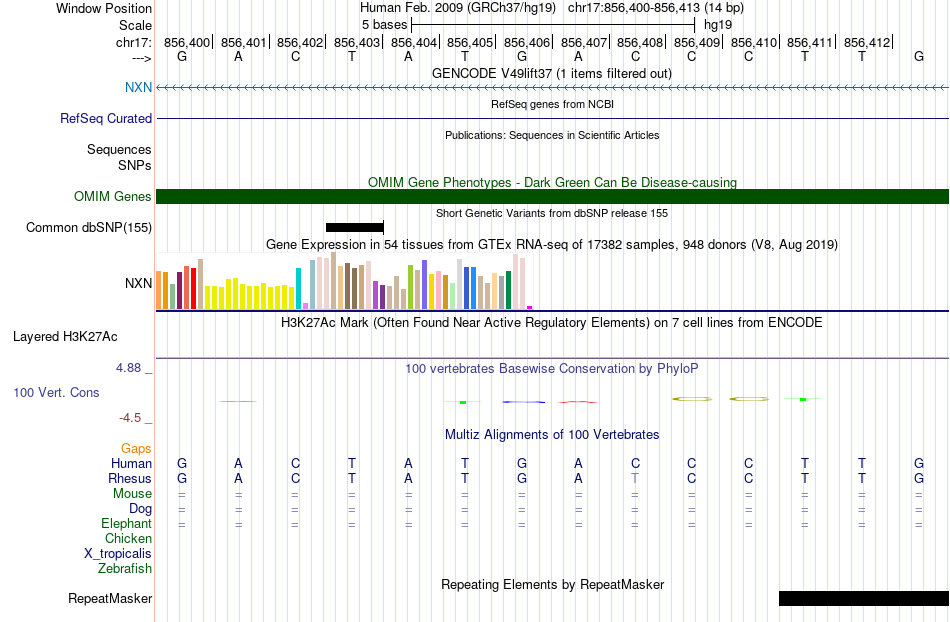Click the chr17:856,400-856,413 (14 bp) position text
The width and height of the screenshot is (950, 622).
(656, 8)
